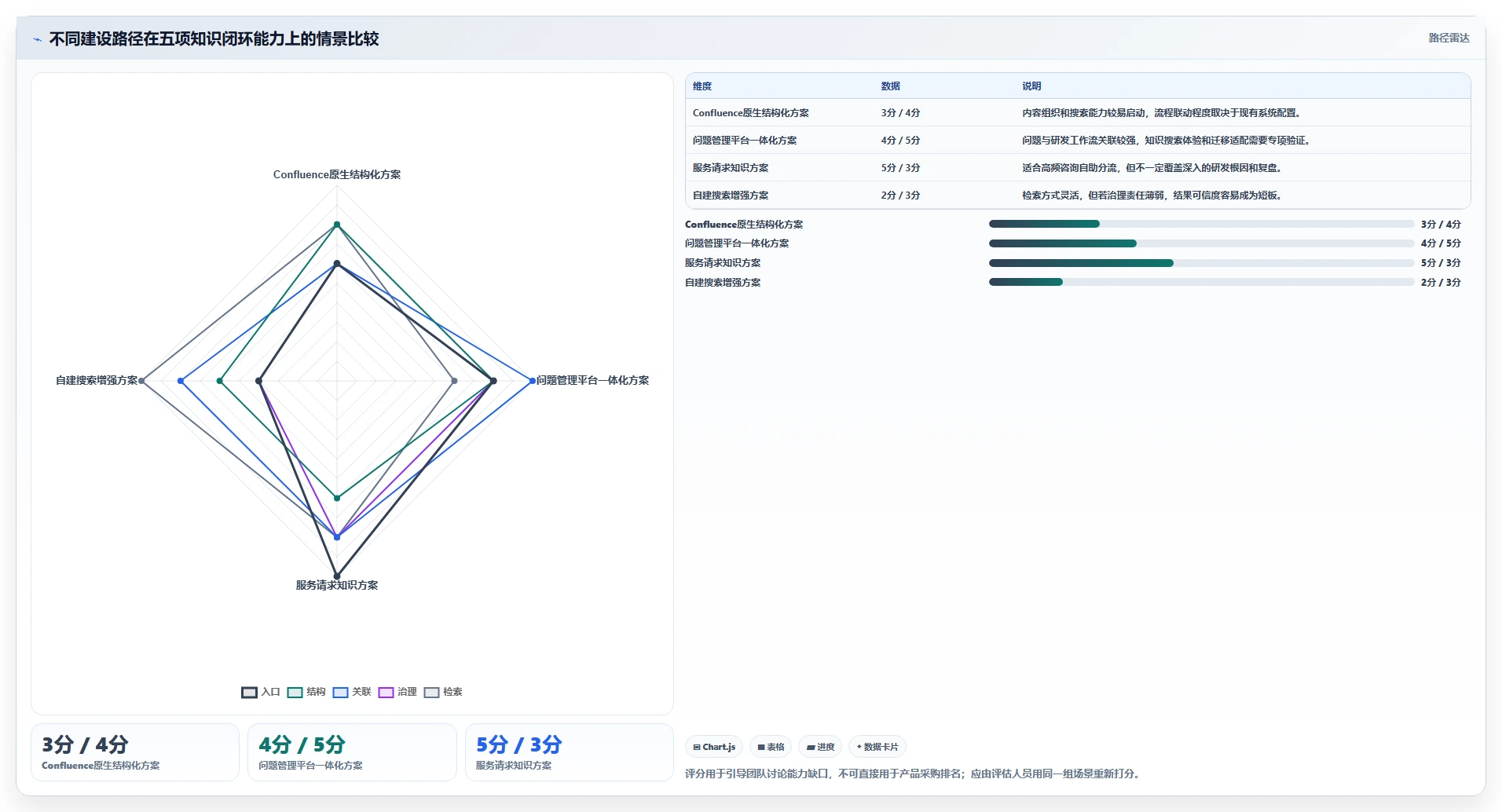Click the 问题管理平台一体化方案 radar axis label
This screenshot has height=812, width=1502.
(x=592, y=381)
